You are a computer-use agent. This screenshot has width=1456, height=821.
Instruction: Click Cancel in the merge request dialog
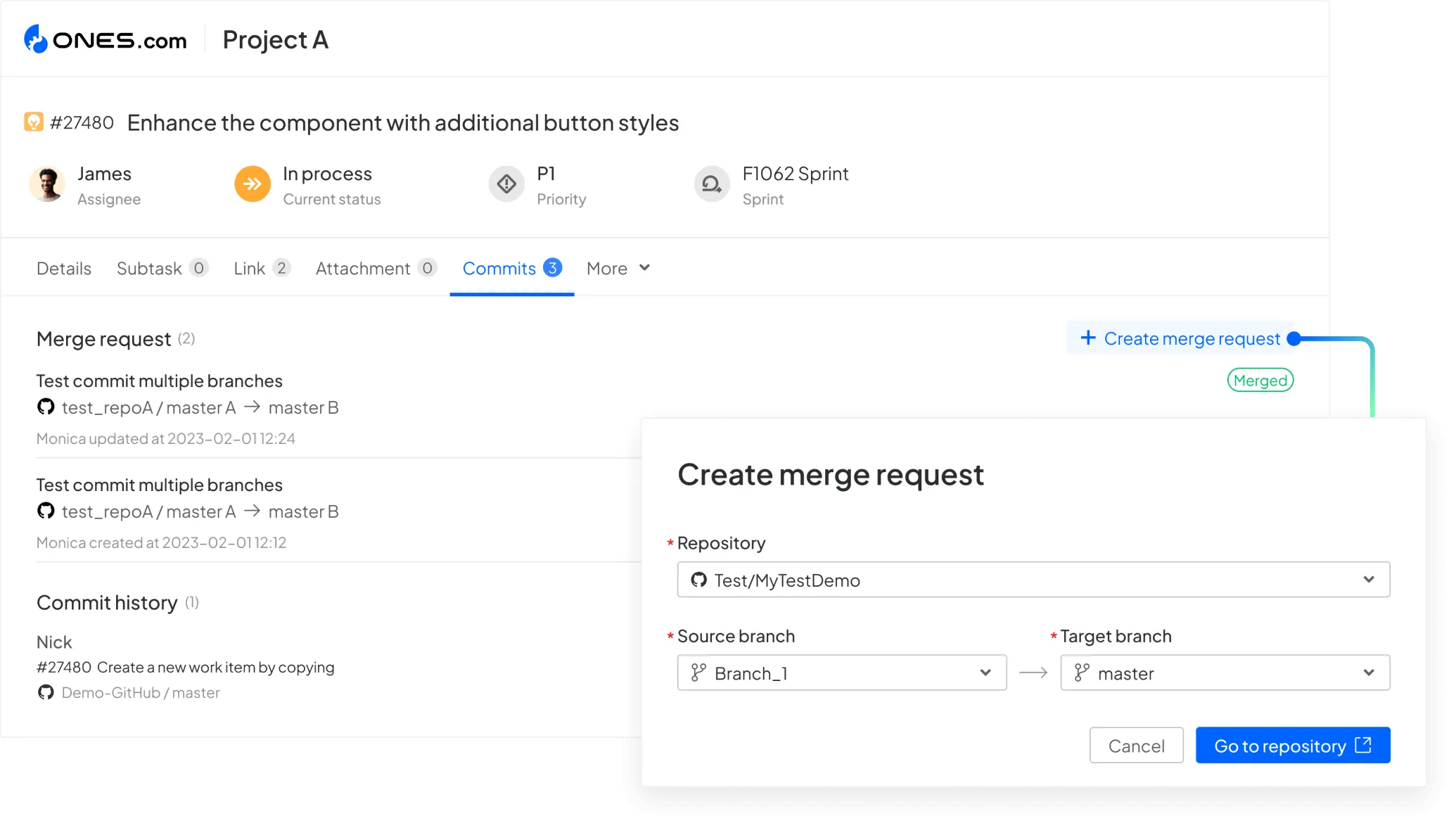point(1136,745)
